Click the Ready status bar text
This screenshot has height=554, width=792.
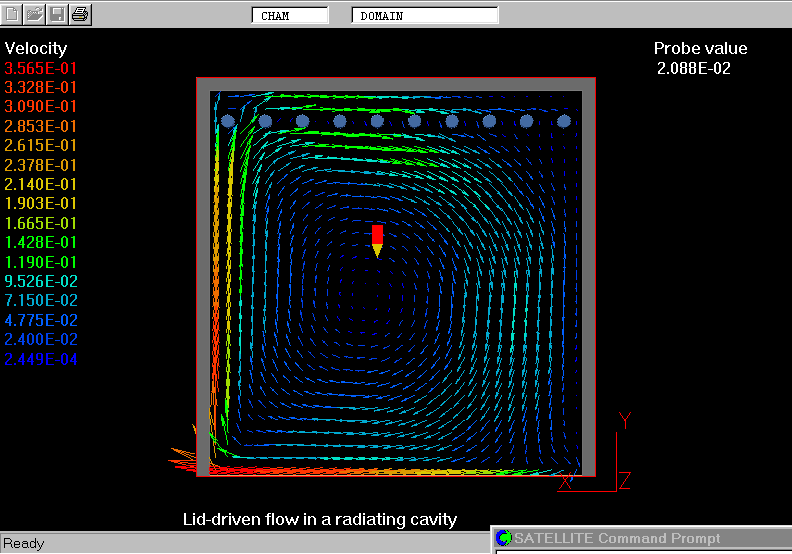pos(24,544)
